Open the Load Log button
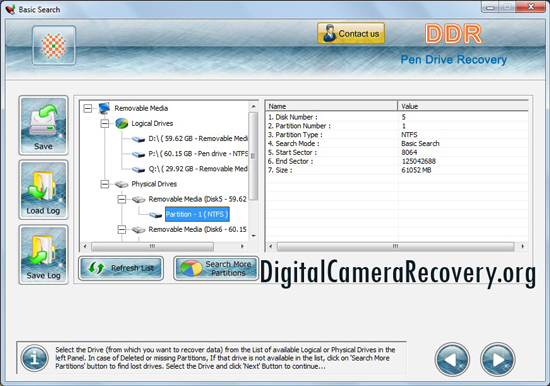The image size is (550, 386). click(x=43, y=190)
